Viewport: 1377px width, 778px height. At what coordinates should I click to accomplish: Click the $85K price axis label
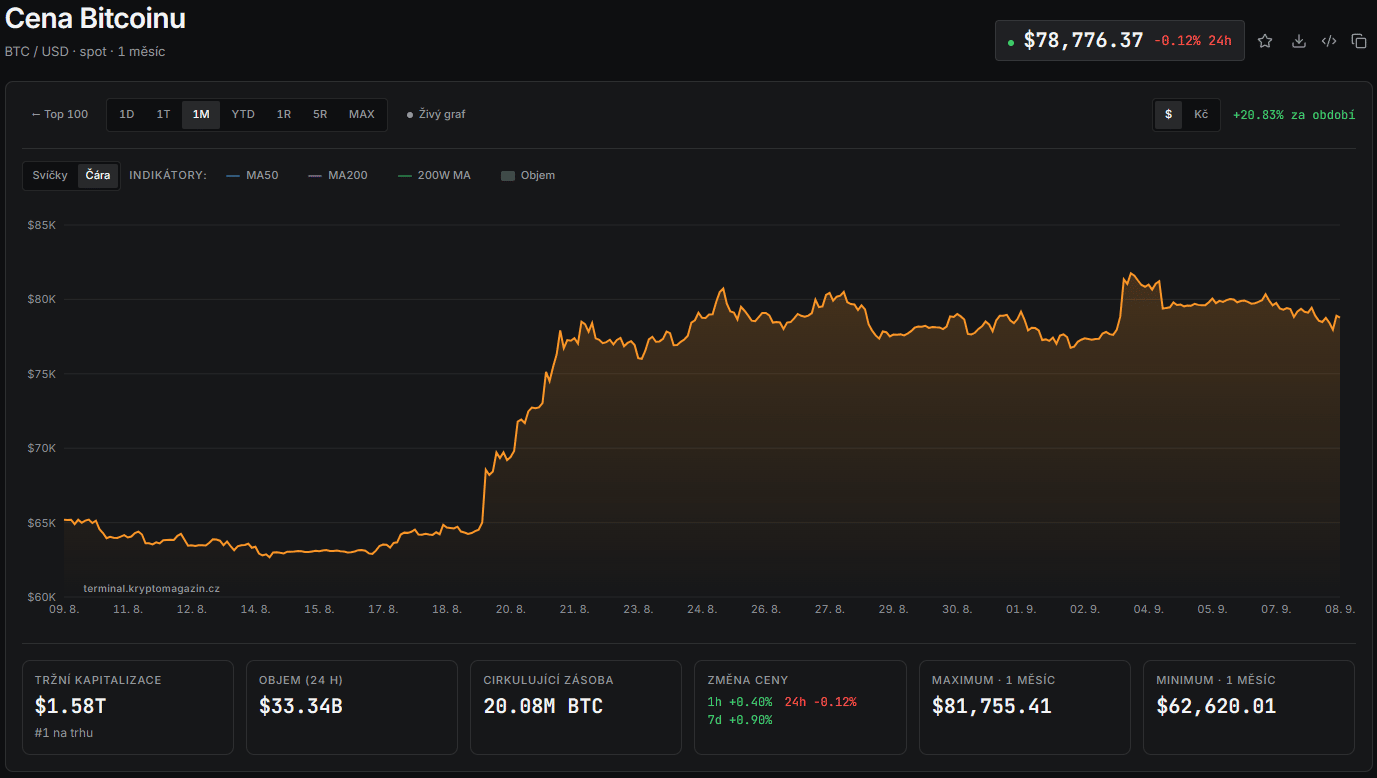point(42,225)
